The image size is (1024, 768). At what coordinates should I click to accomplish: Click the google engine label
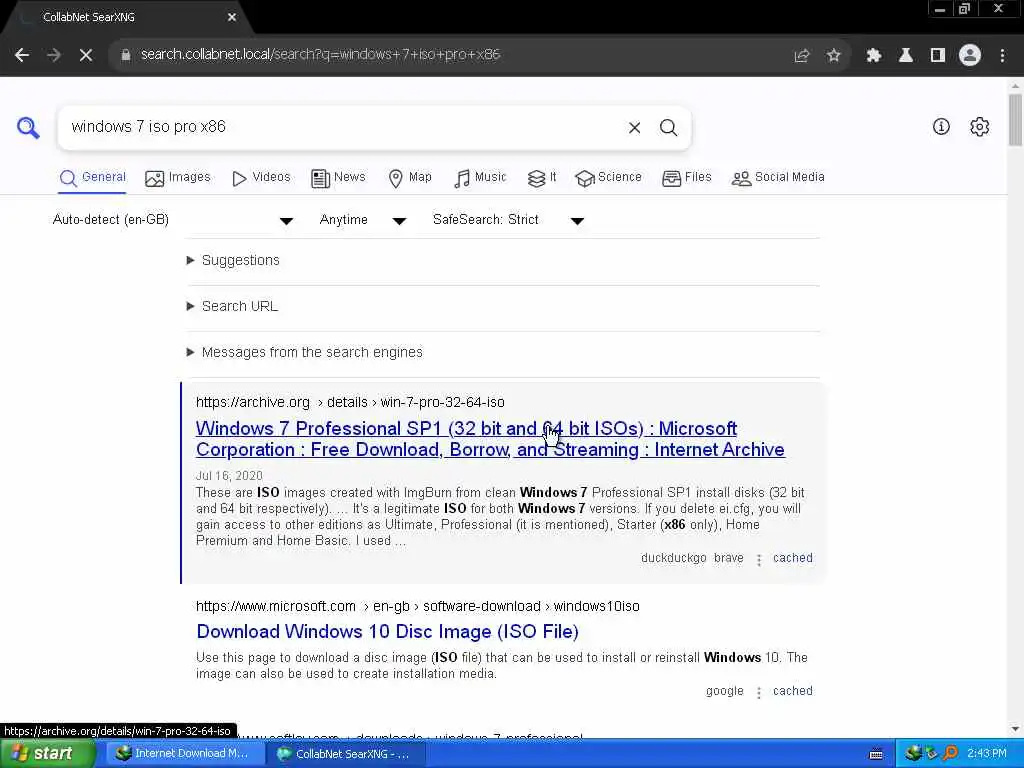pos(725,691)
